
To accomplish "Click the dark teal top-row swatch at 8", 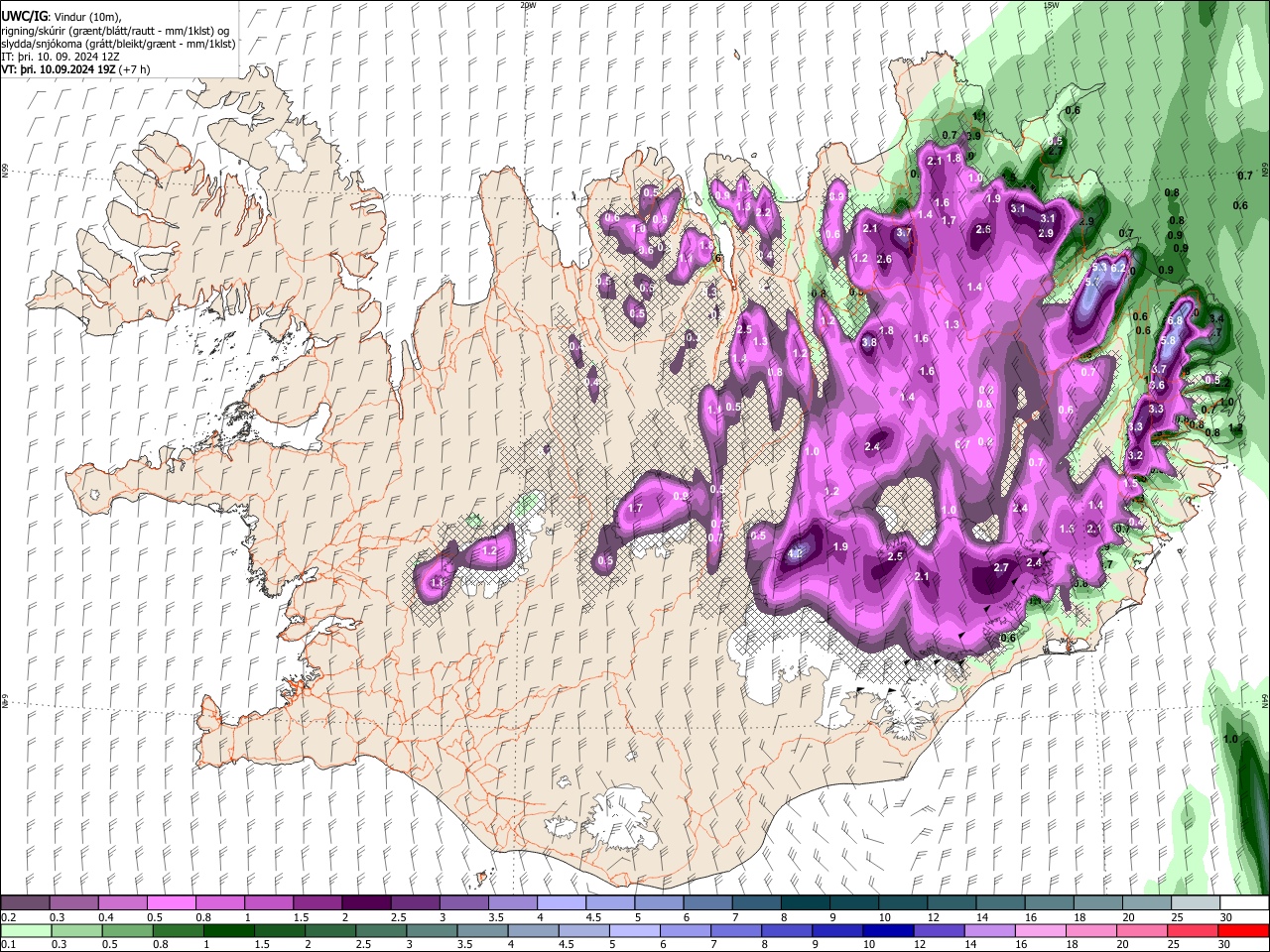I will pyautogui.click(x=805, y=903).
